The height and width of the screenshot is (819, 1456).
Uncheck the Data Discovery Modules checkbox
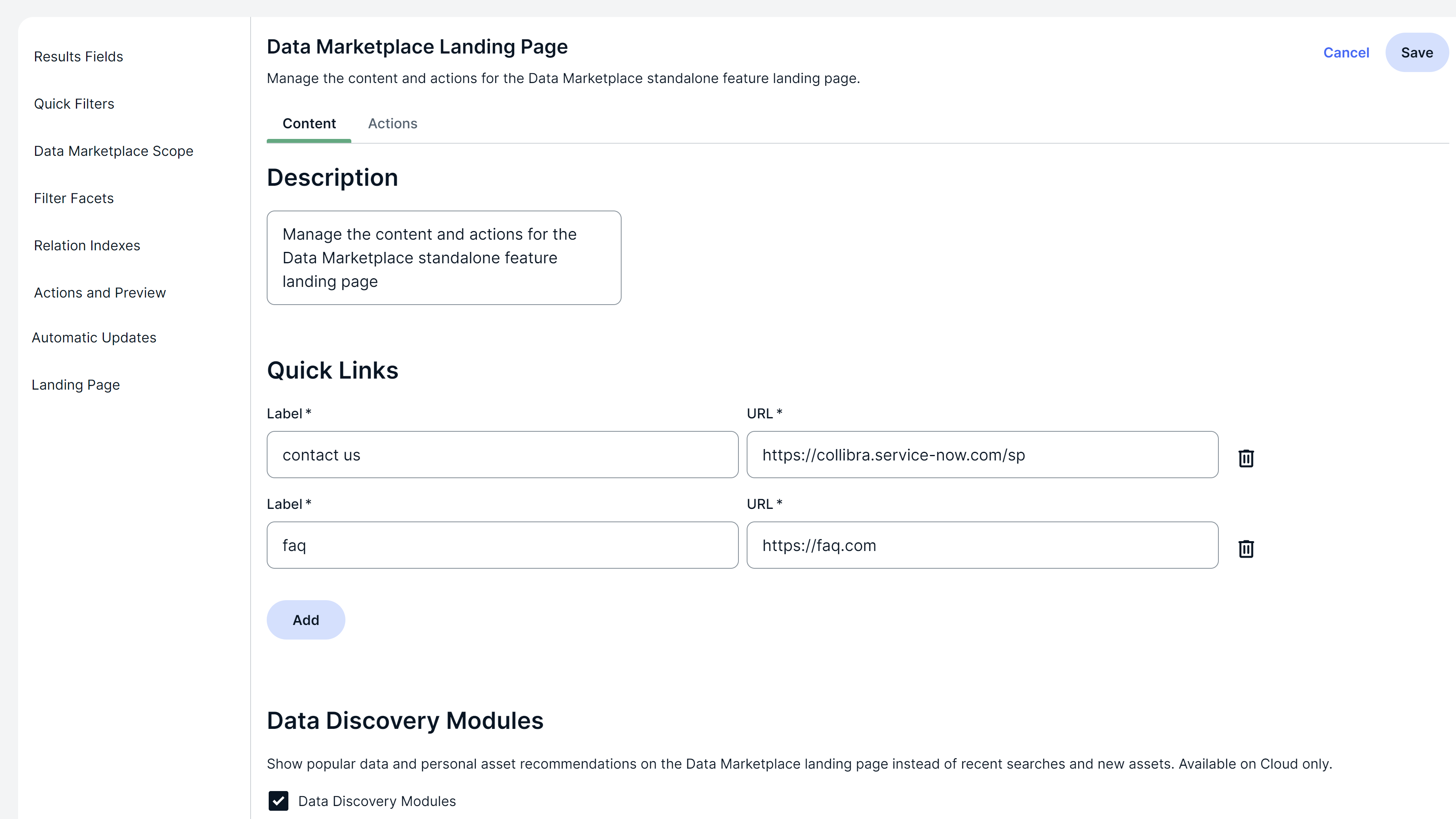[x=278, y=801]
